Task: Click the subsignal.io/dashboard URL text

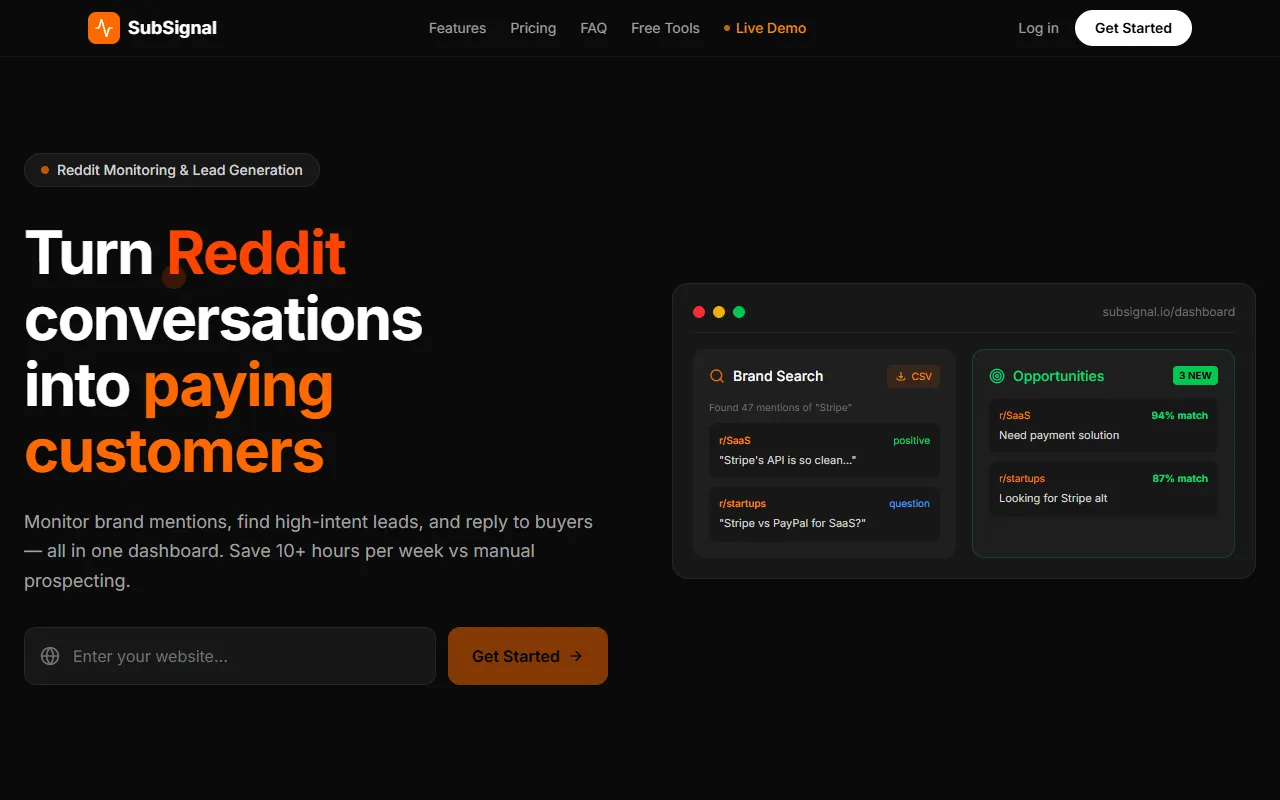Action: pos(1169,312)
